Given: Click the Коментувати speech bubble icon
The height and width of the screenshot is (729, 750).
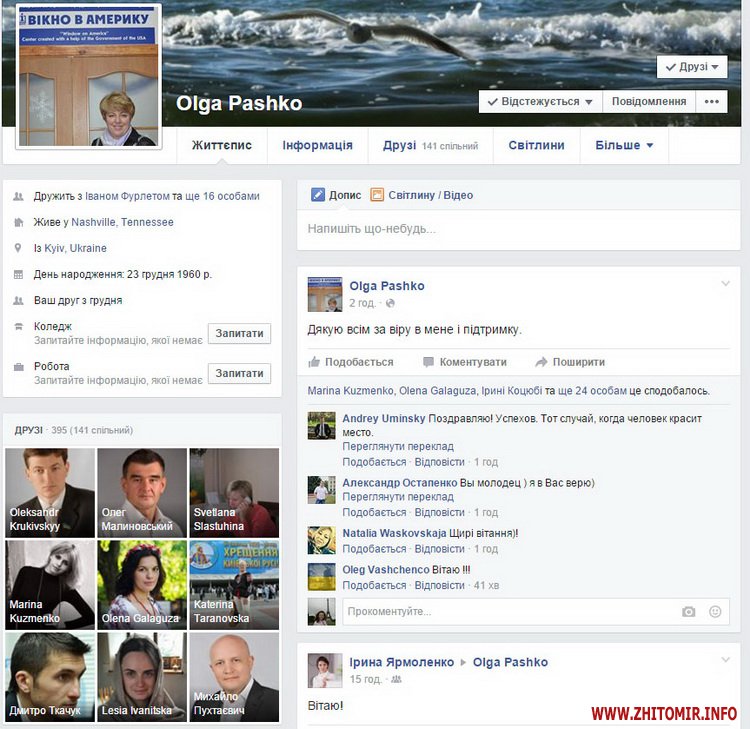Looking at the screenshot, I should [428, 362].
